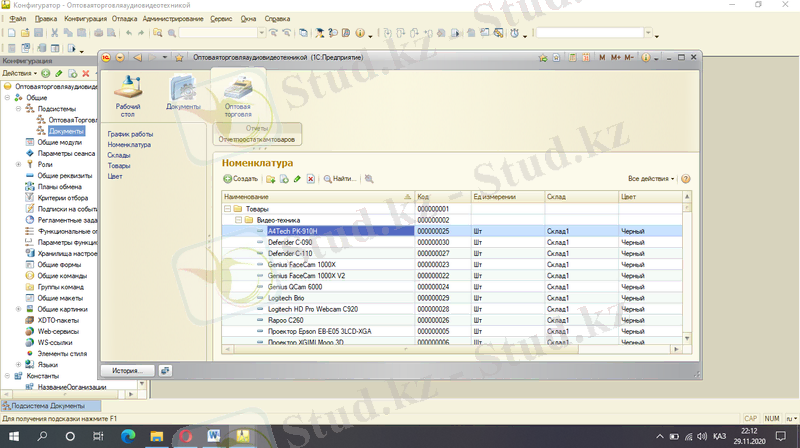This screenshot has height=448, width=800.
Task: Click the create new group folder icon
Action: point(271,179)
